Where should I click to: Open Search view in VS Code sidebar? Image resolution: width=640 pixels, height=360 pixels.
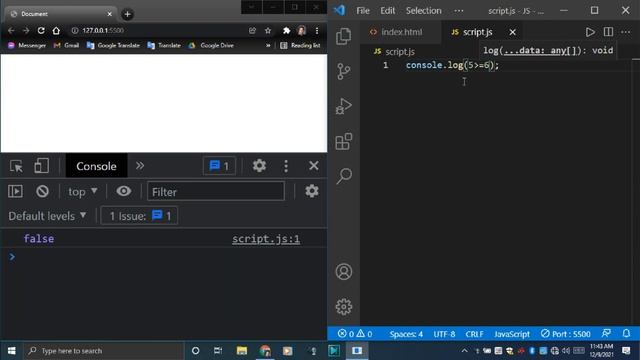coord(344,176)
